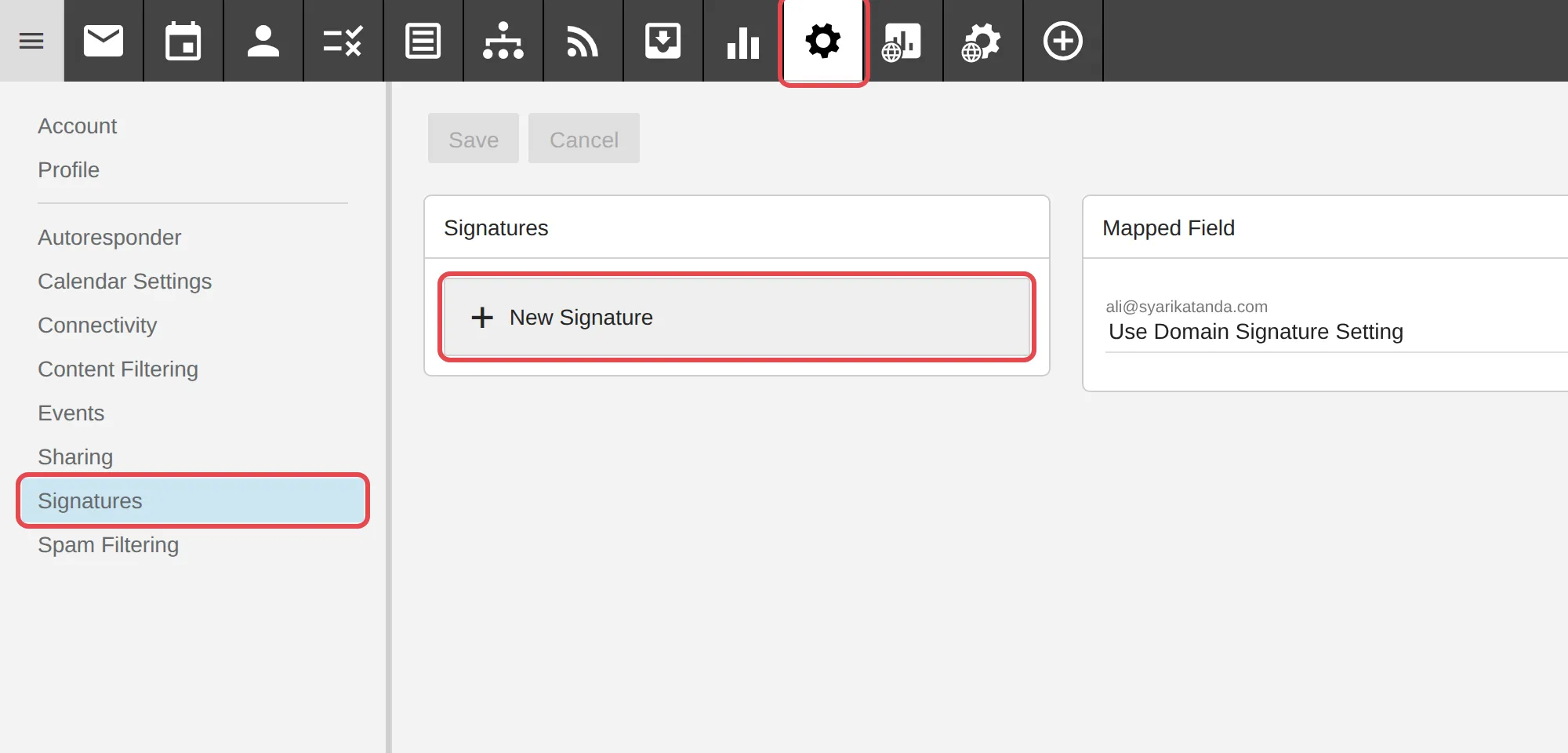
Task: Go to Profile settings
Action: [x=68, y=170]
